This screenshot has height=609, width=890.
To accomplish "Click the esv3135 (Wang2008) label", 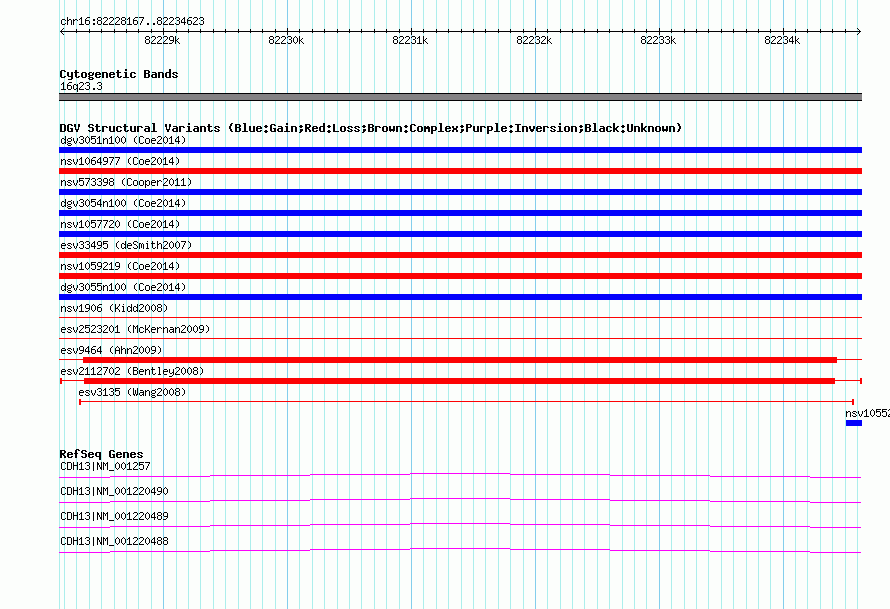I will pos(132,392).
